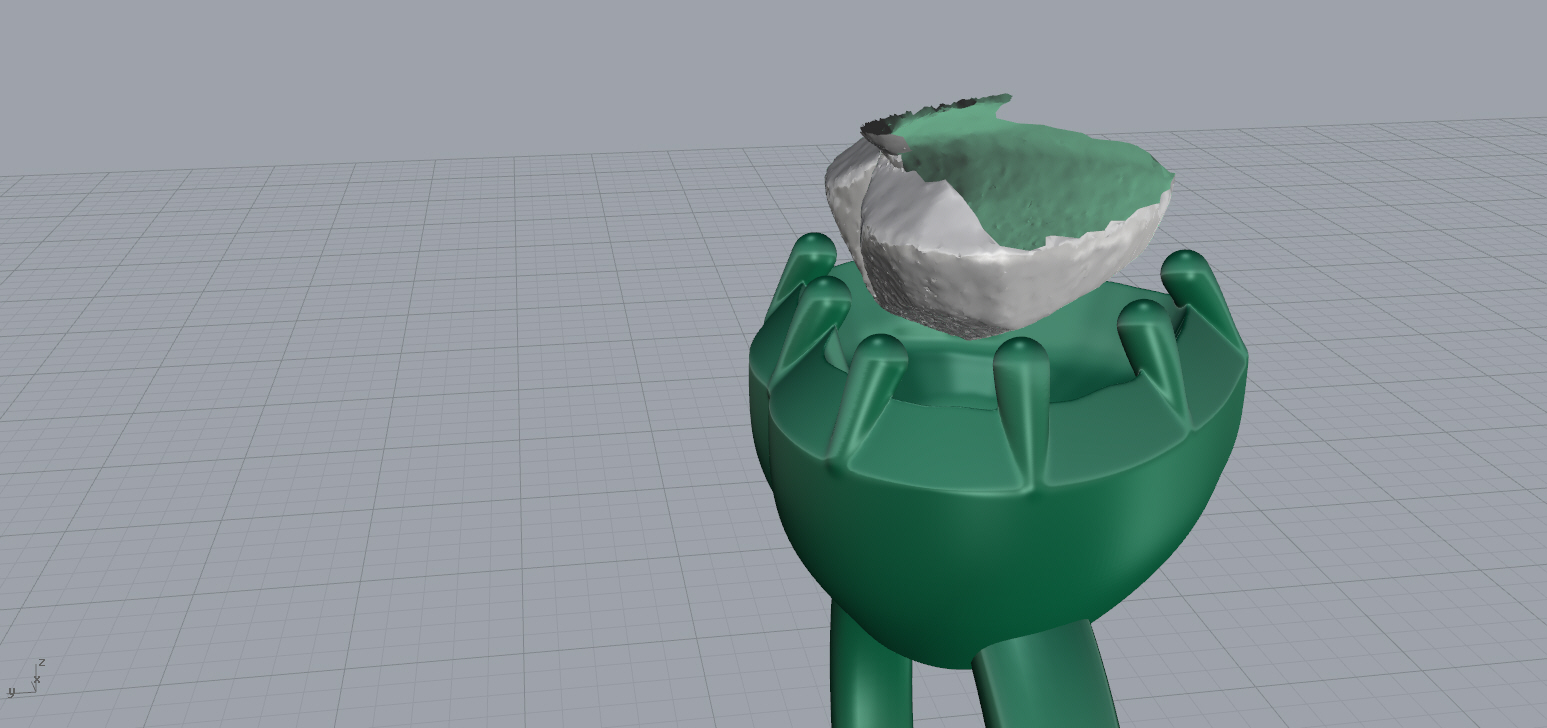
Task: Click the y axis label
Action: coord(11,691)
